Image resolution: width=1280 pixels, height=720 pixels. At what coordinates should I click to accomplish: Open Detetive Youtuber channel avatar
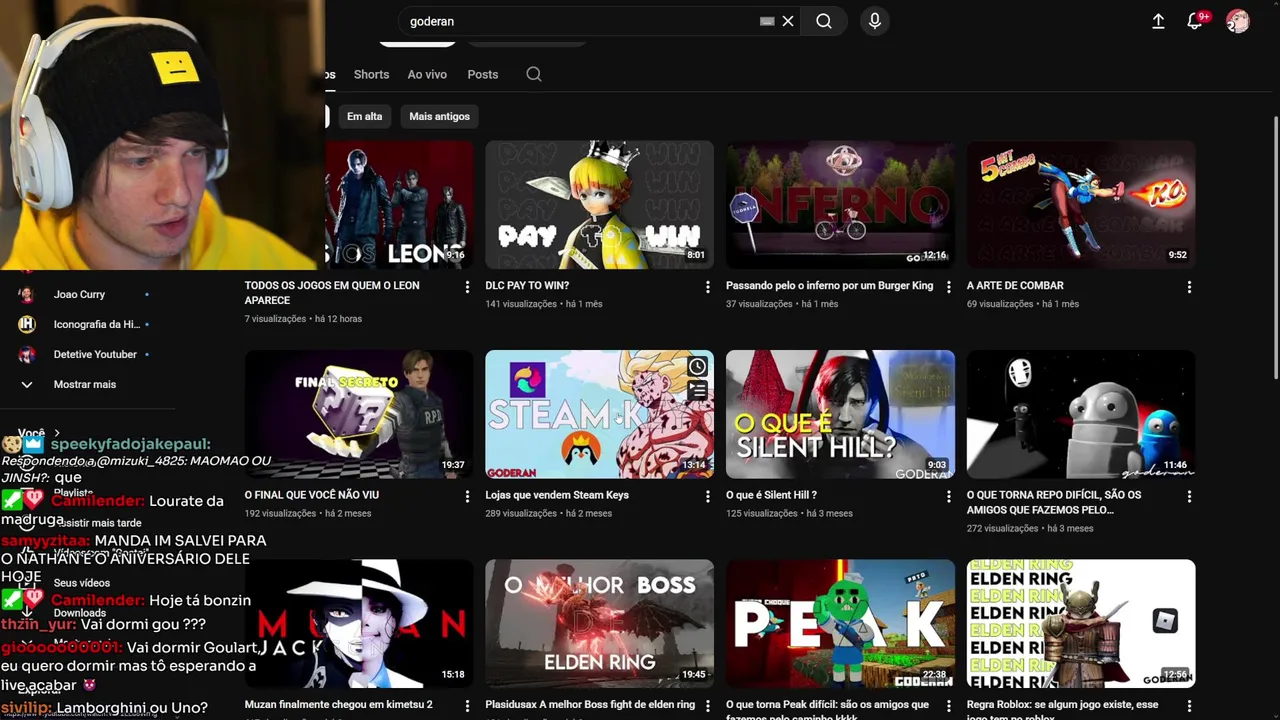tap(27, 354)
